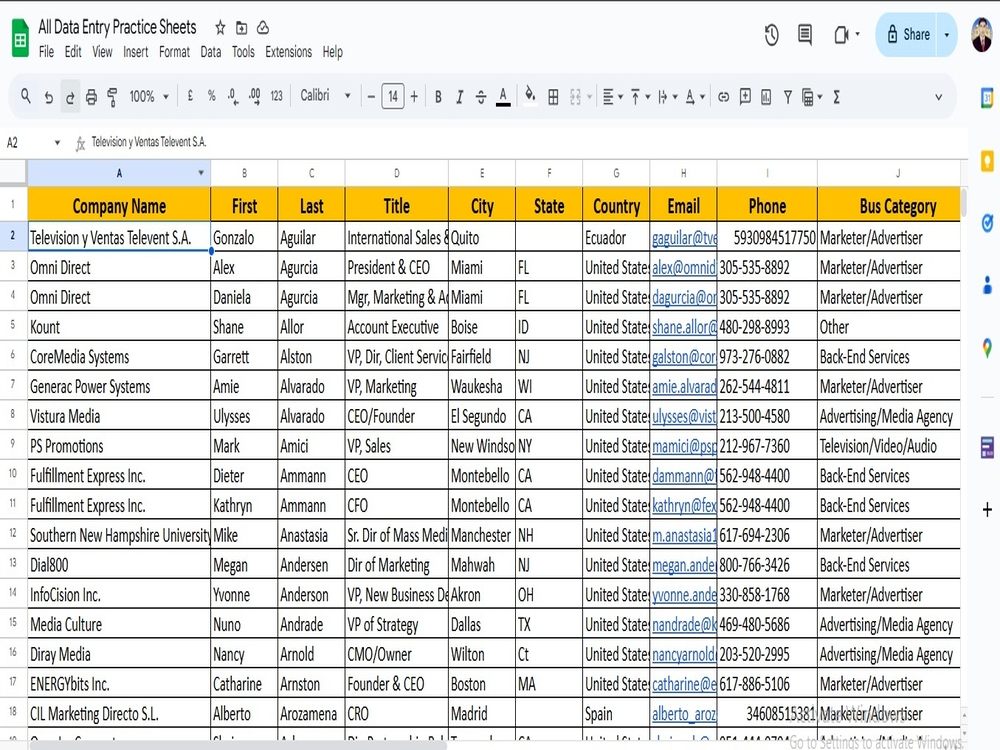Redo the last action
1000x750 pixels.
click(x=70, y=97)
